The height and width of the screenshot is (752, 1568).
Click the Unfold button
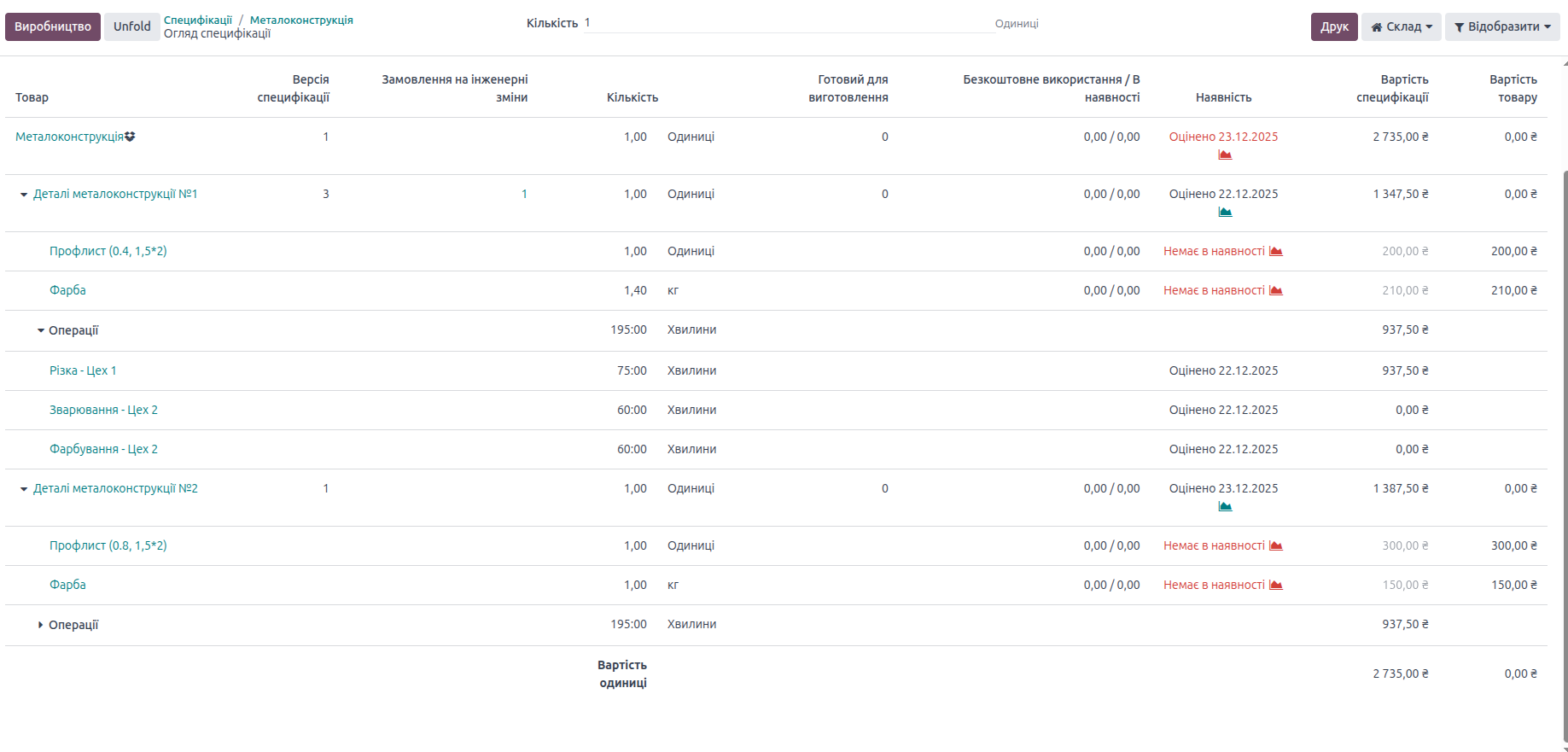pyautogui.click(x=131, y=26)
